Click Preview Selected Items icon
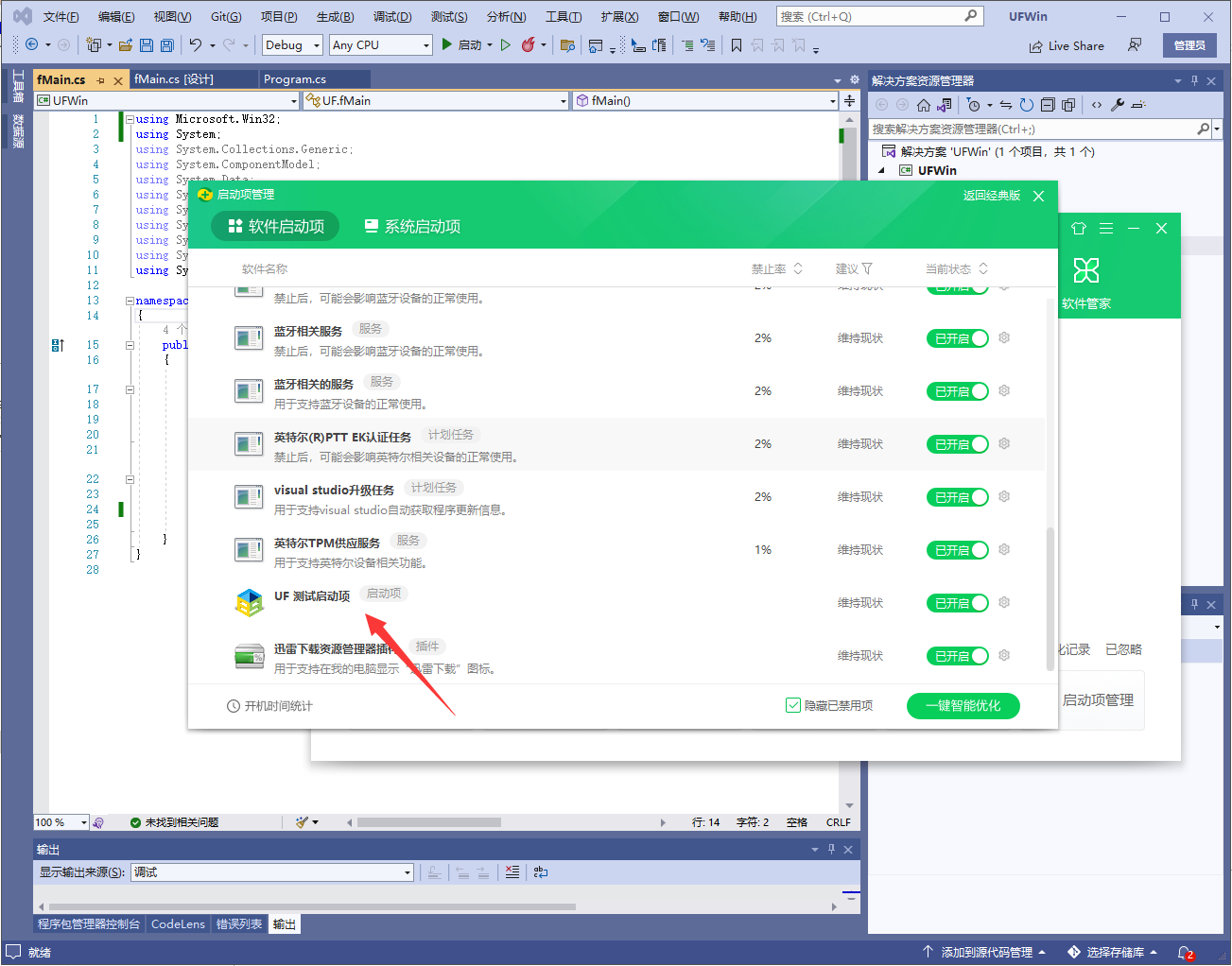This screenshot has height=966, width=1232. click(1138, 105)
